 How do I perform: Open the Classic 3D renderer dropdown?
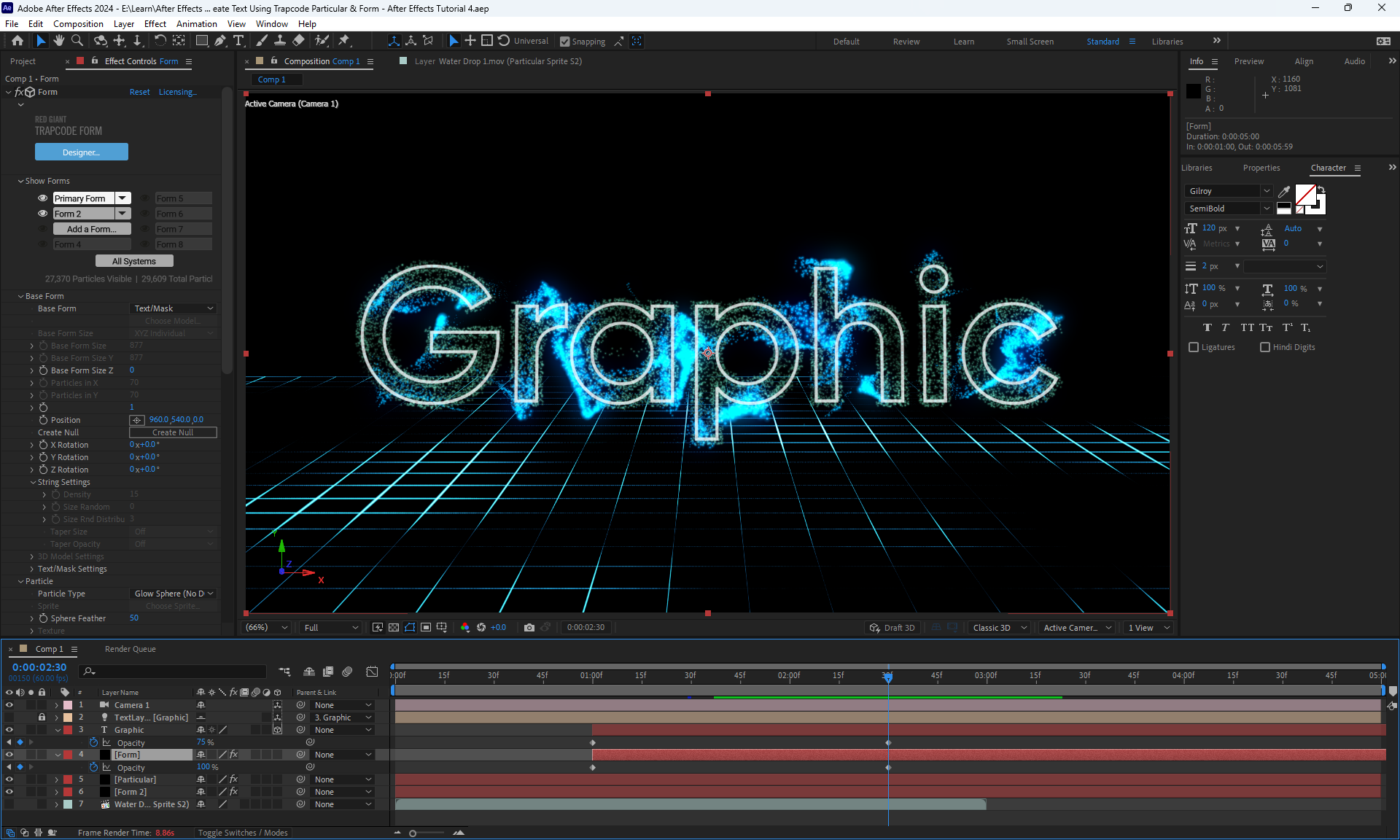tap(999, 628)
